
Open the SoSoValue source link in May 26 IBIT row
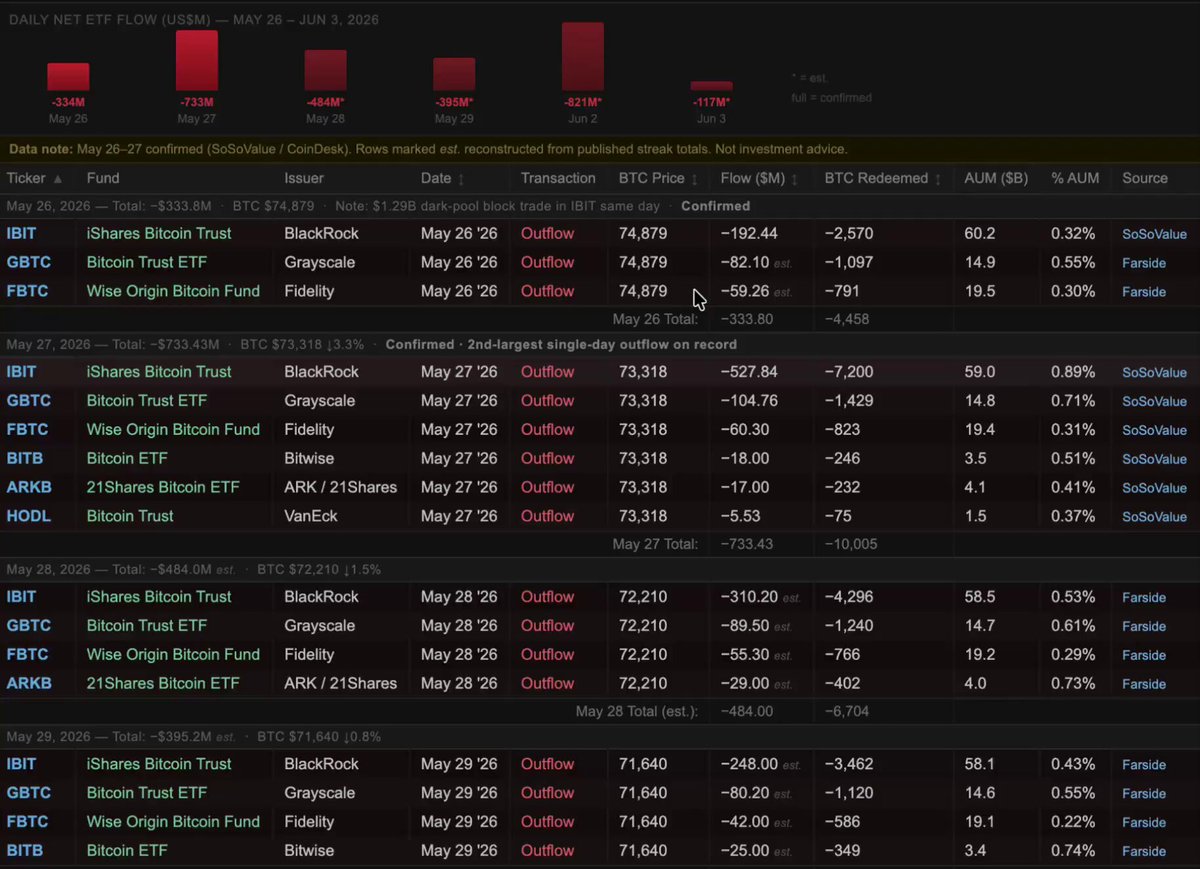1154,234
